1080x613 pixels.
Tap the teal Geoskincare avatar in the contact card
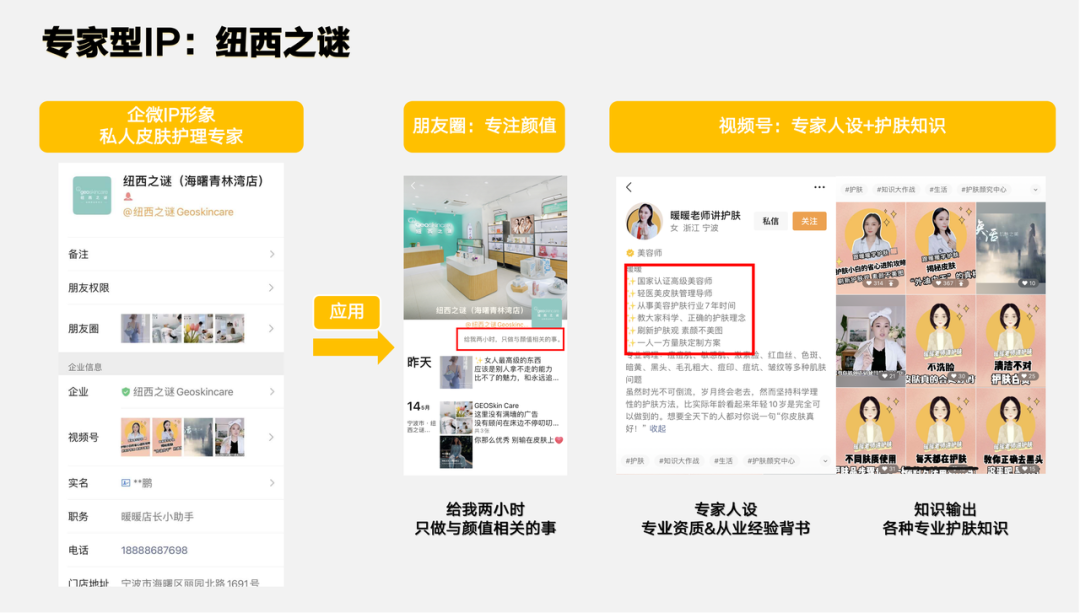click(x=92, y=196)
